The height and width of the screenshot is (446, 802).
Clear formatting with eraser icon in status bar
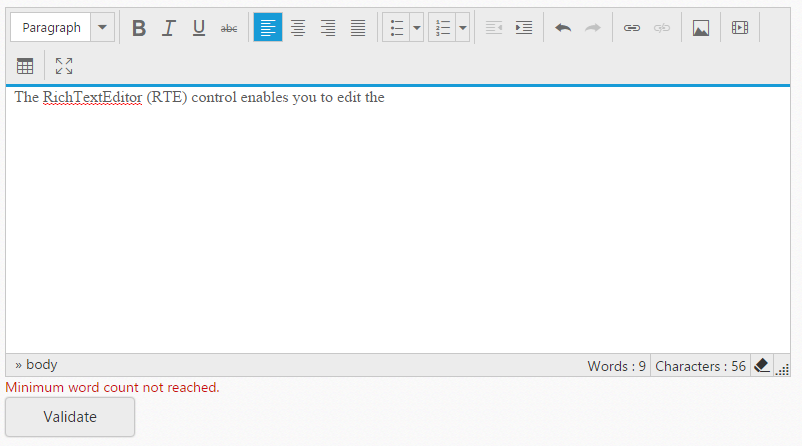[761, 365]
